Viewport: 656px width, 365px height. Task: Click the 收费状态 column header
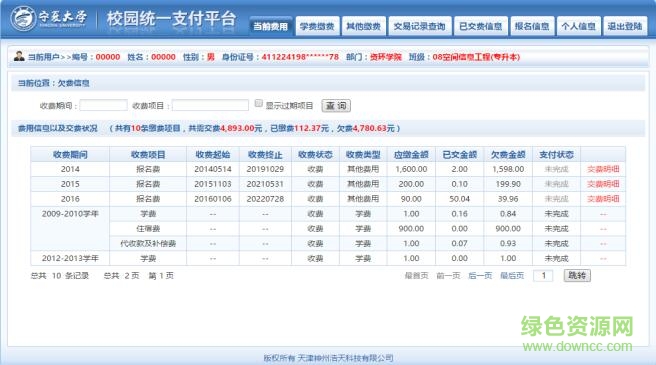[x=315, y=154]
